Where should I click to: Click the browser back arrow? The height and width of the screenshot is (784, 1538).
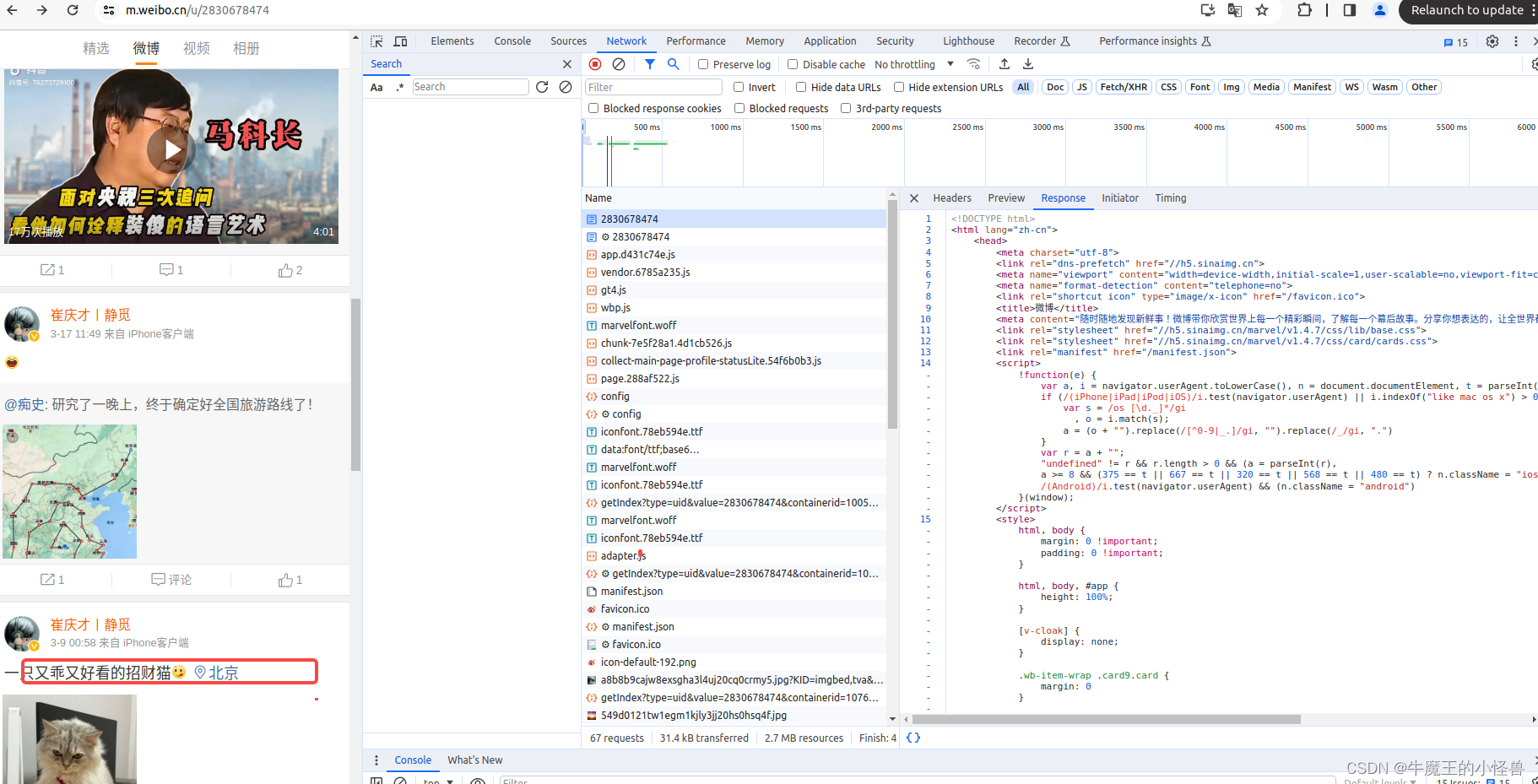(x=11, y=10)
